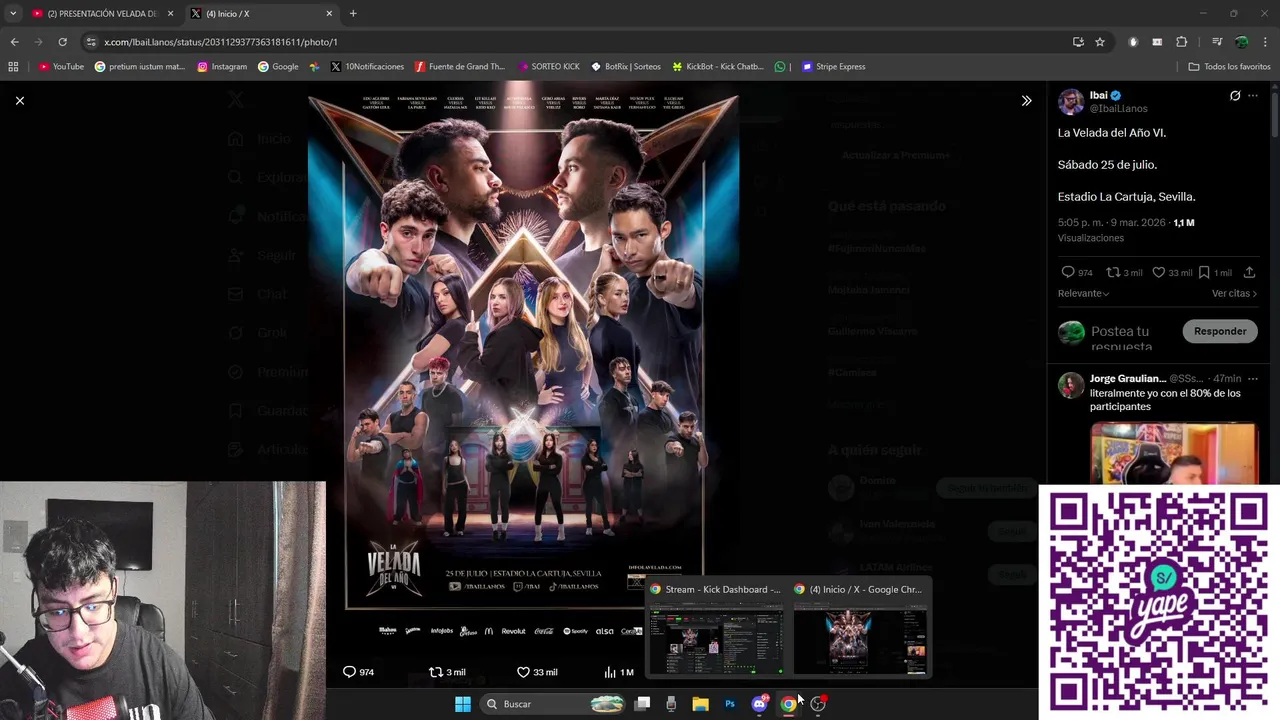The width and height of the screenshot is (1280, 720).
Task: Open the YouTube bookmark
Action: tap(61, 67)
